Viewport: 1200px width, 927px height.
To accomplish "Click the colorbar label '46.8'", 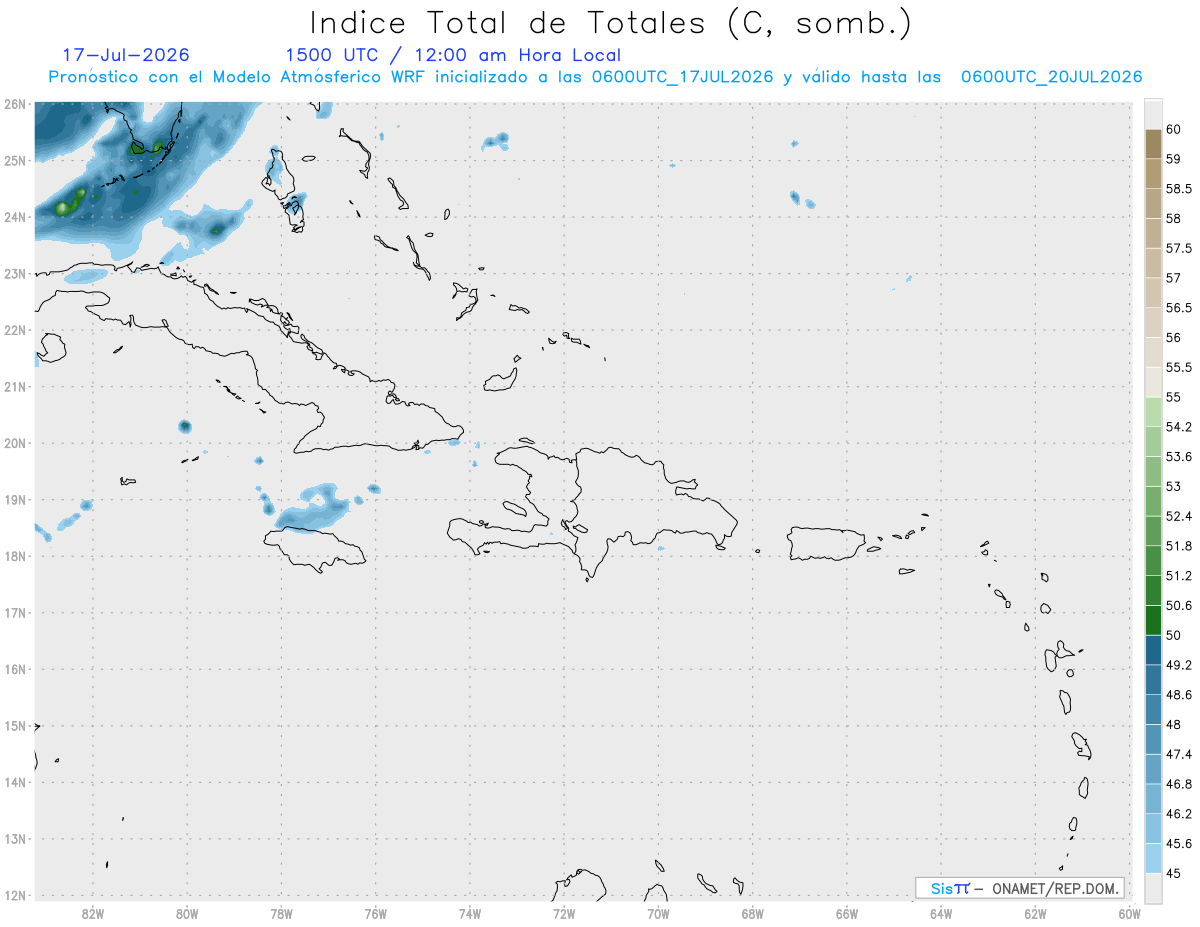I will point(1178,783).
